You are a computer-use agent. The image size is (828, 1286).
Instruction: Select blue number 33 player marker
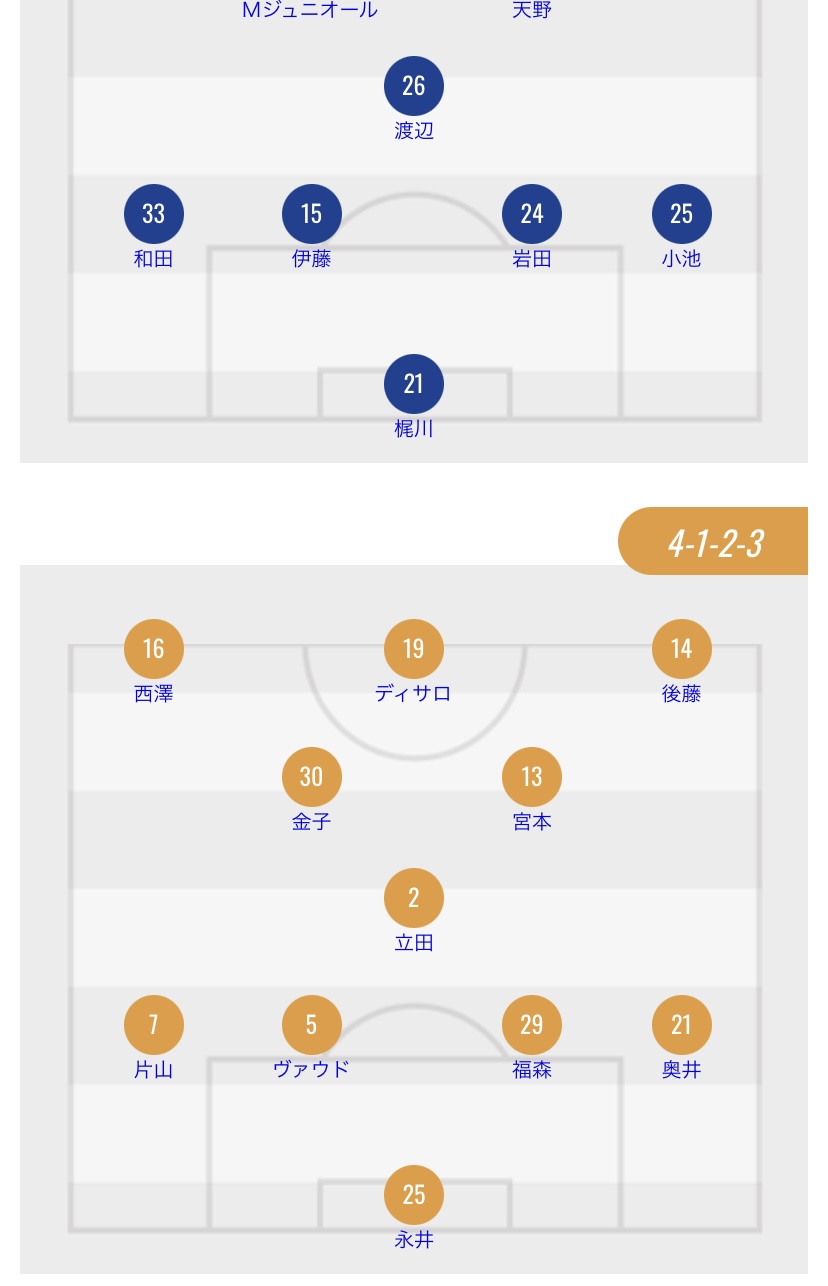coord(153,214)
